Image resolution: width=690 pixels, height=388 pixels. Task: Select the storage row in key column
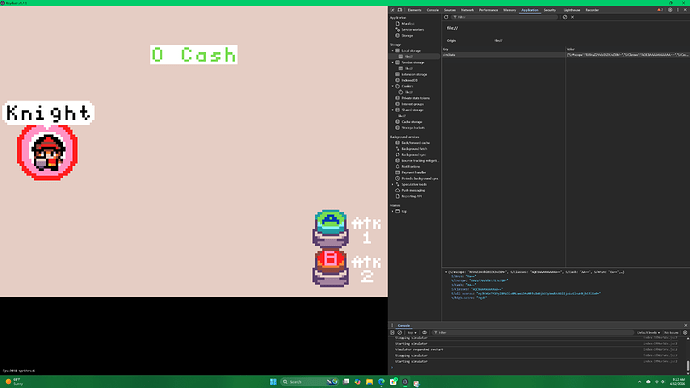click(503, 55)
